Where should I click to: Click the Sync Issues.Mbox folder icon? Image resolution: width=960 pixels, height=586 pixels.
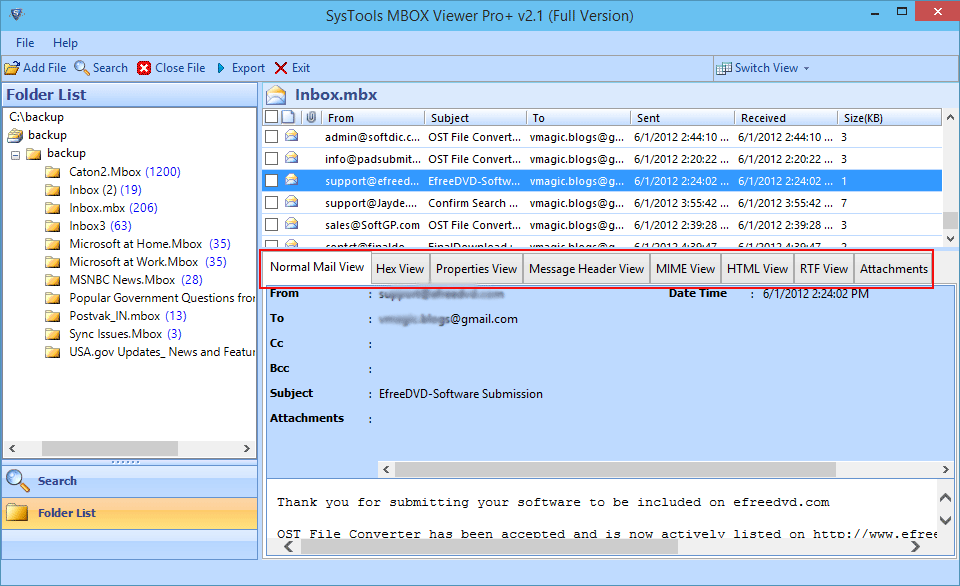coord(53,334)
